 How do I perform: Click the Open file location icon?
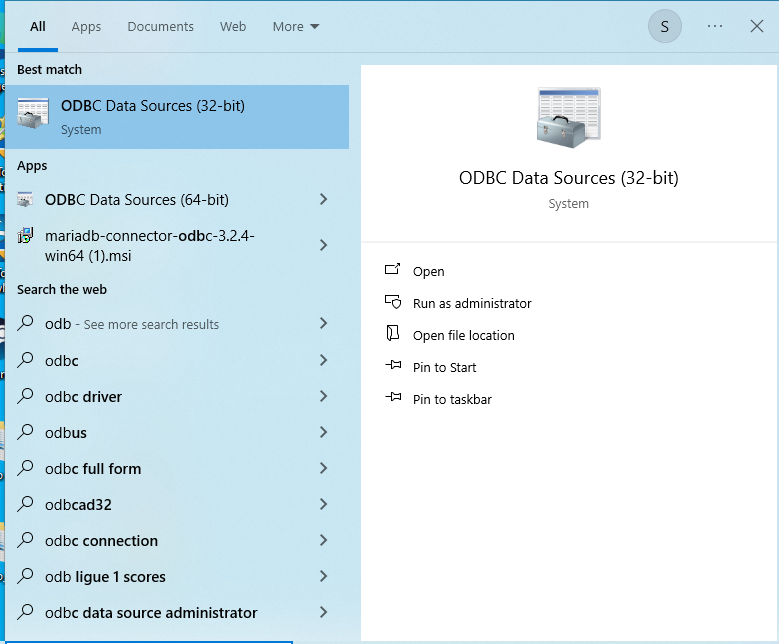[393, 334]
